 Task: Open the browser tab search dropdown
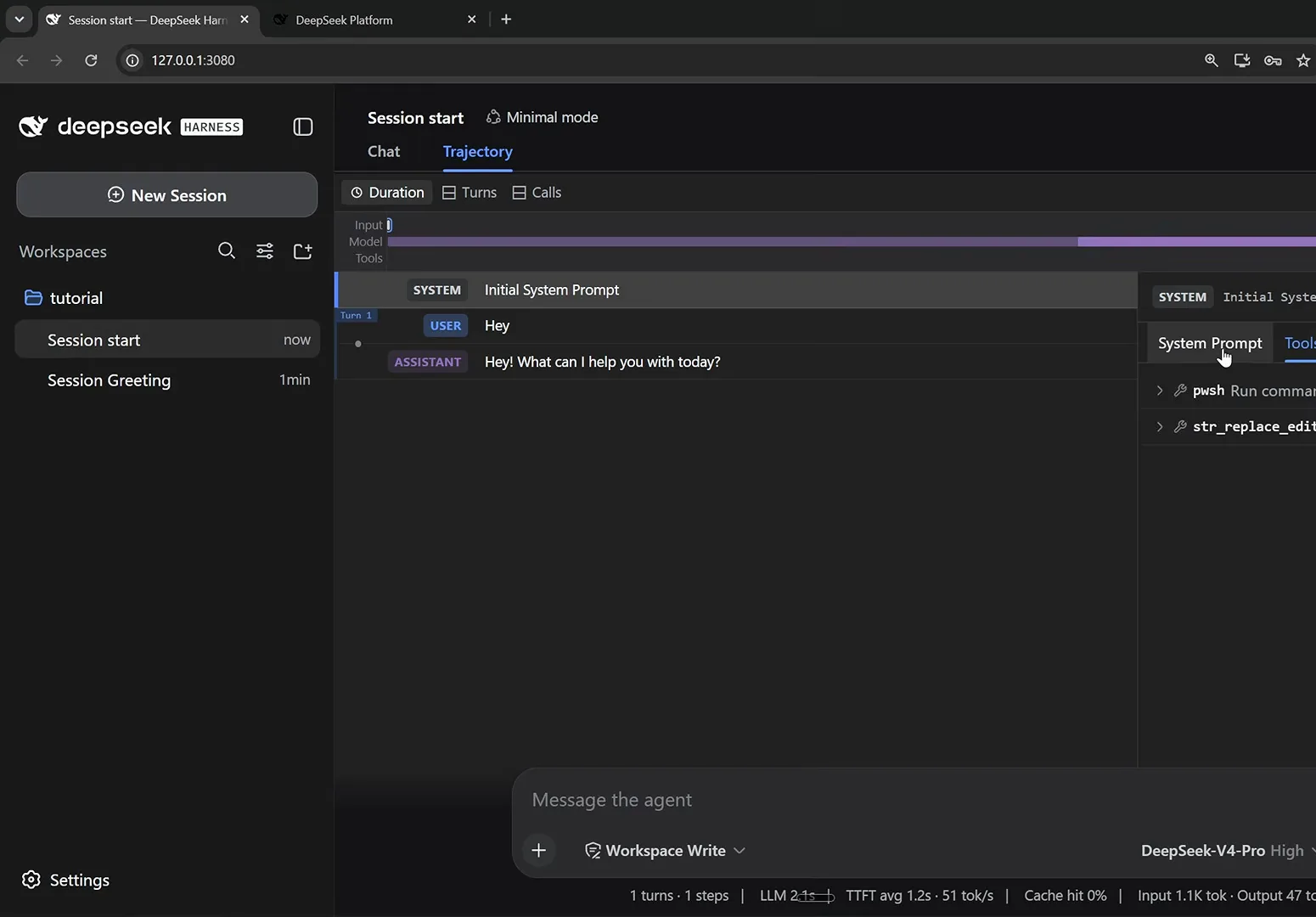point(19,19)
